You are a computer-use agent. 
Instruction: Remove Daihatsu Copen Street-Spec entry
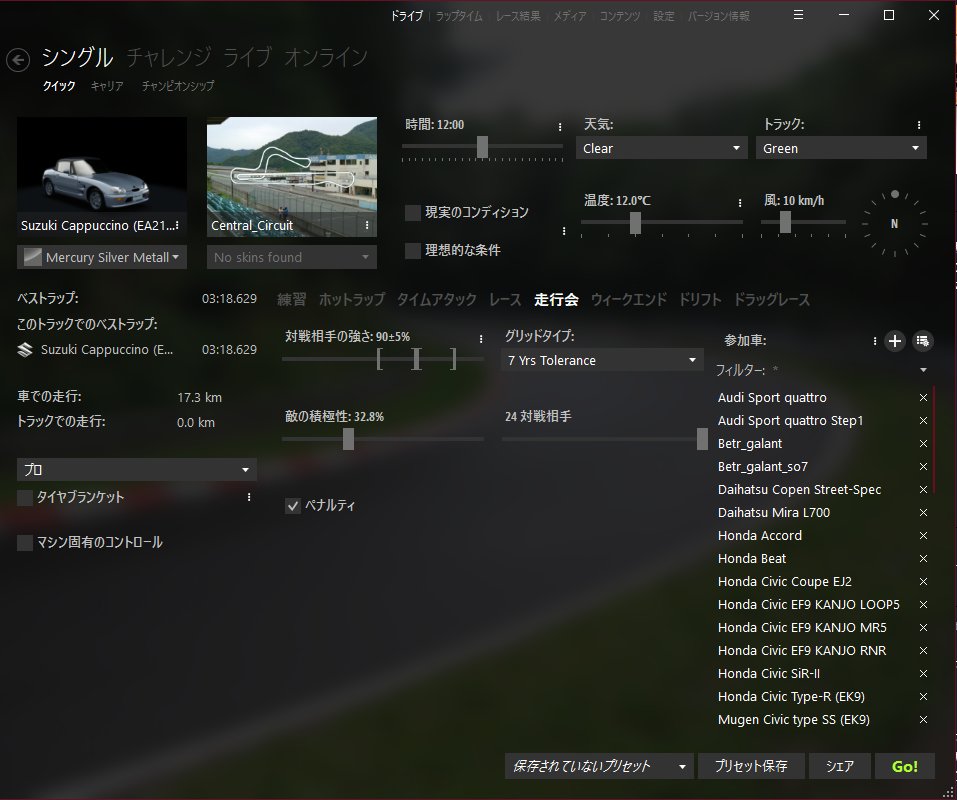[x=923, y=490]
